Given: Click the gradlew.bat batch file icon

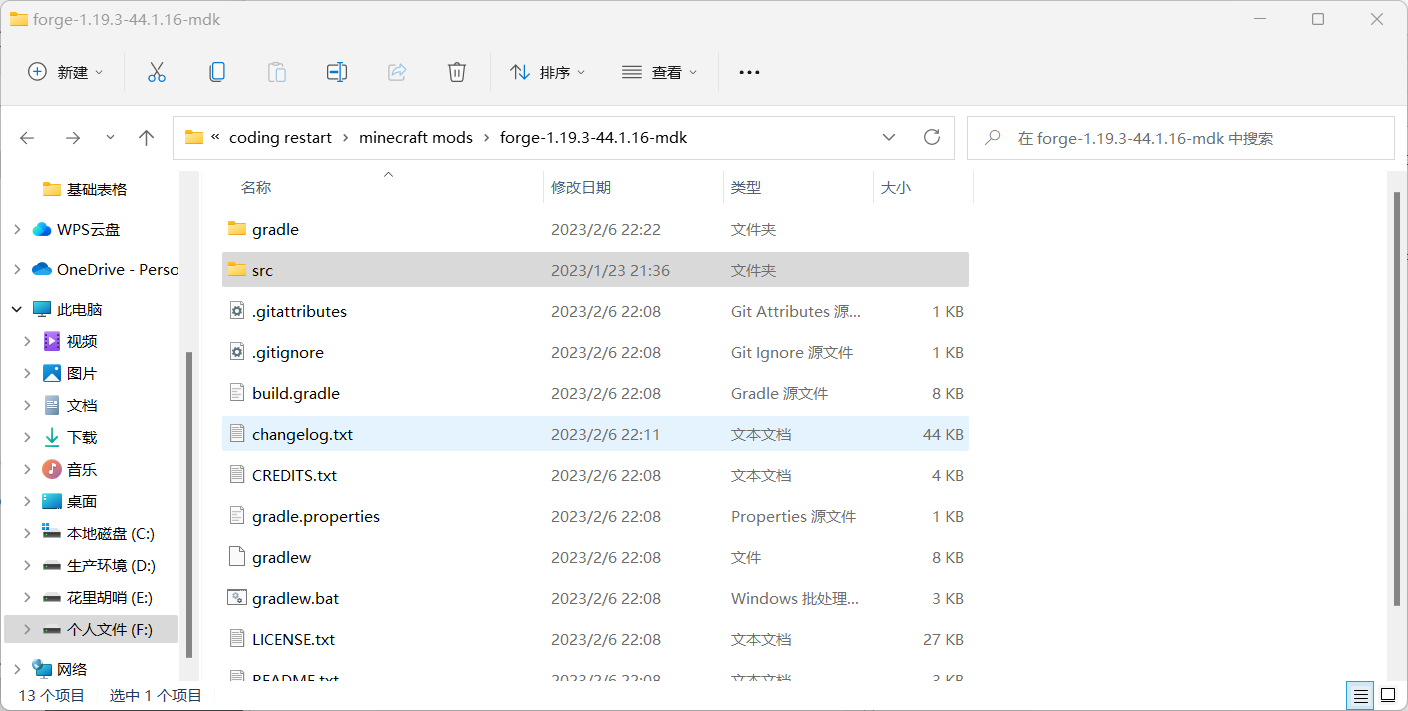Looking at the screenshot, I should click(236, 598).
